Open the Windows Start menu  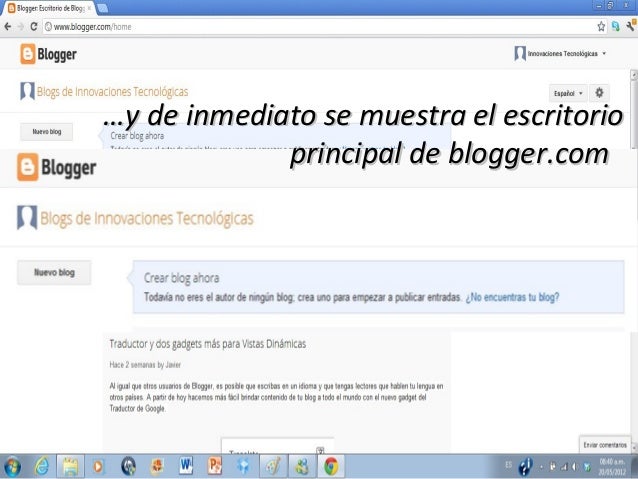pos(12,466)
